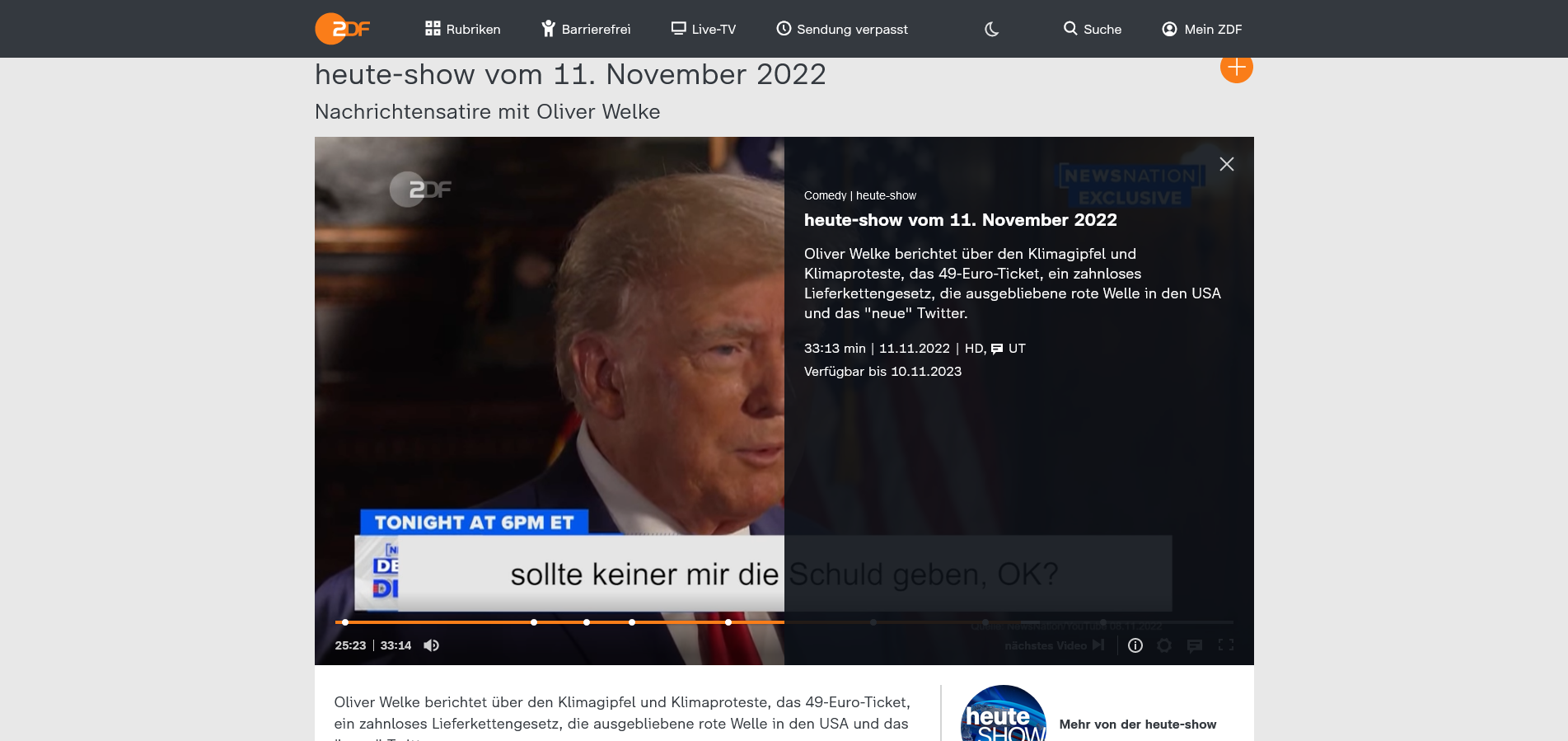Hide video info using the info icon
Viewport: 1568px width, 741px height.
point(1135,645)
